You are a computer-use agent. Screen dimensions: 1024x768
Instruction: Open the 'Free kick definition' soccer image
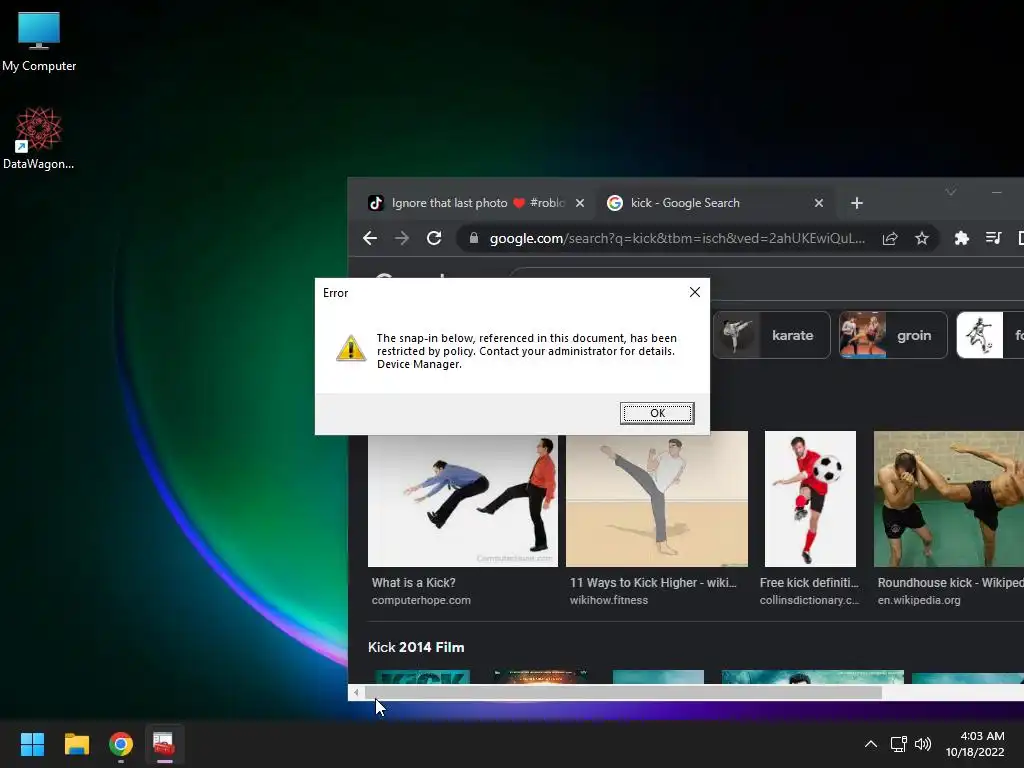point(810,499)
